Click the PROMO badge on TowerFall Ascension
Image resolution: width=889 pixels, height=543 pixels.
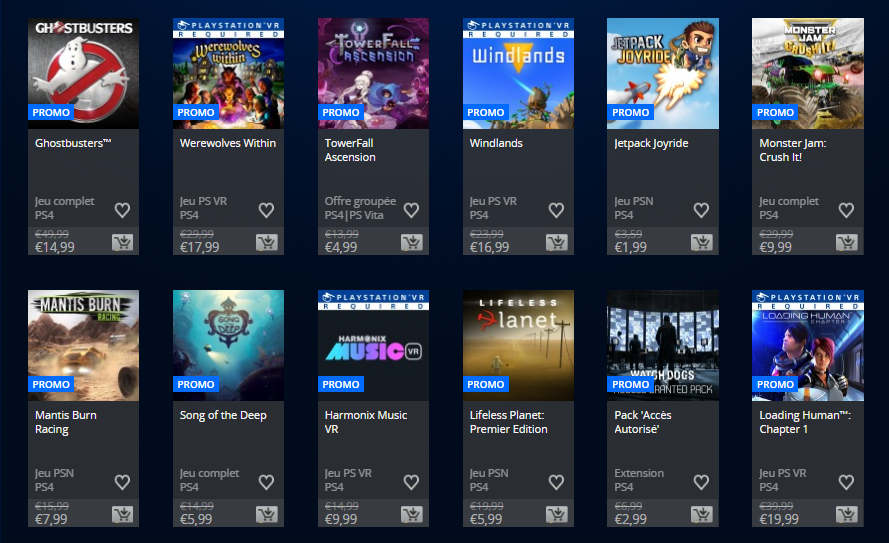tap(341, 112)
